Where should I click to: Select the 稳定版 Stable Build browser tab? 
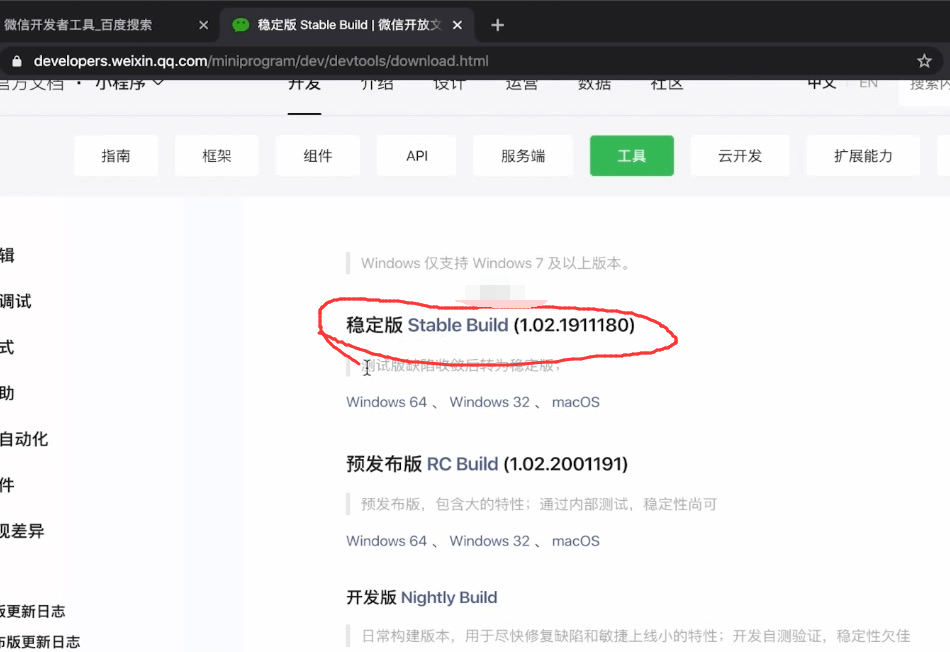pyautogui.click(x=348, y=25)
